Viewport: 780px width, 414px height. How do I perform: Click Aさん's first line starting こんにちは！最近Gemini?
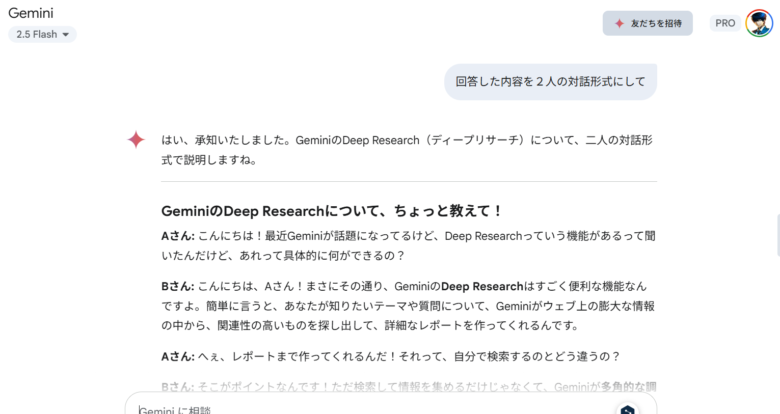[408, 245]
